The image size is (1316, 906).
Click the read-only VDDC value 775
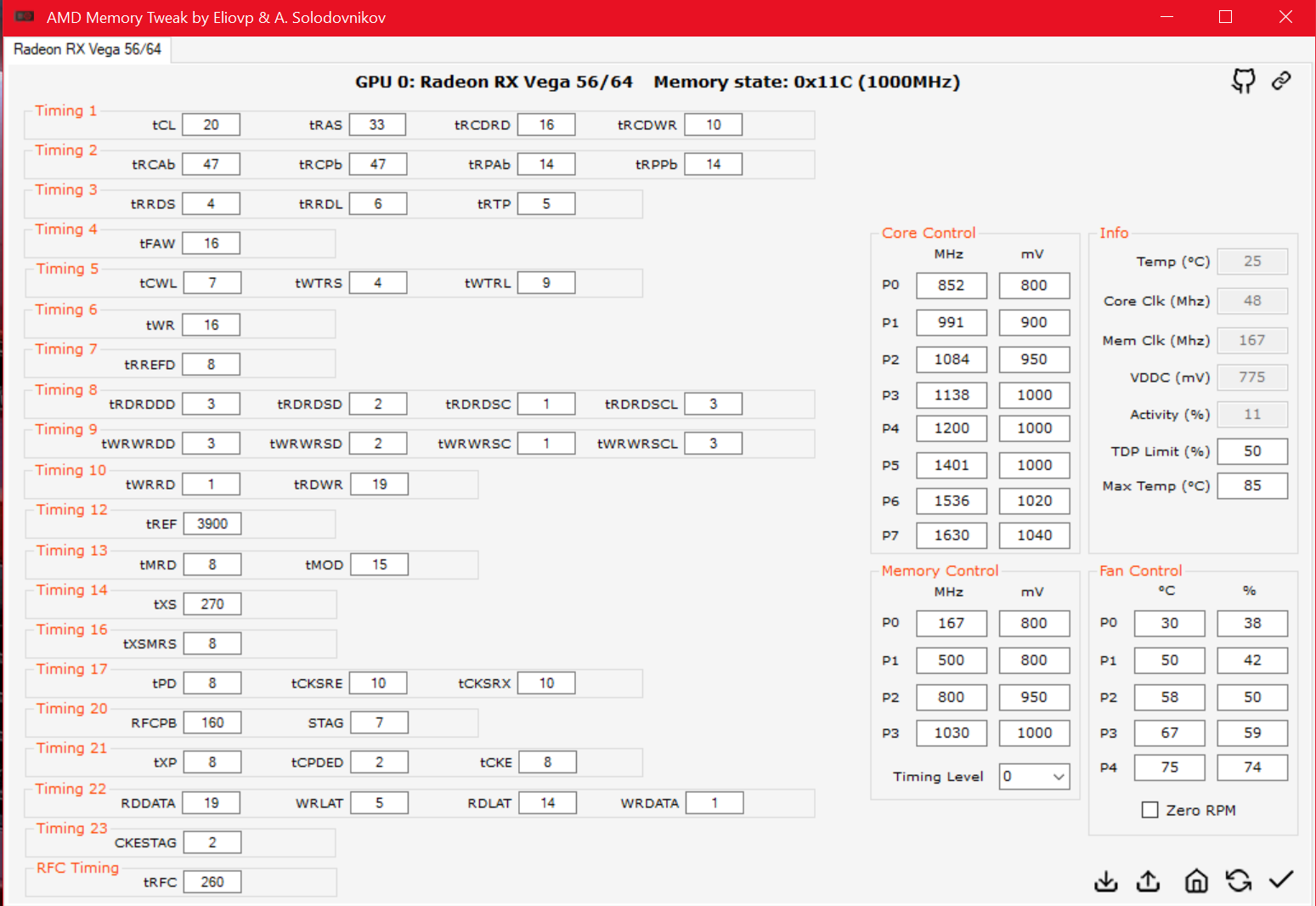coord(1252,377)
